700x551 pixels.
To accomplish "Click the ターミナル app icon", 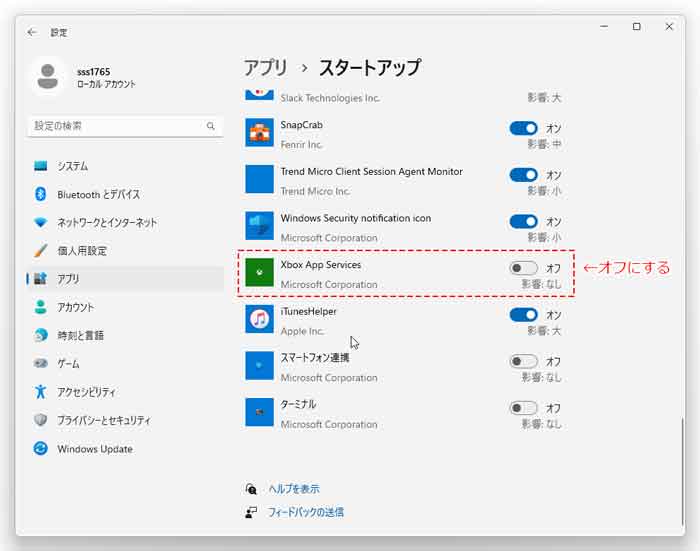I will pos(259,412).
